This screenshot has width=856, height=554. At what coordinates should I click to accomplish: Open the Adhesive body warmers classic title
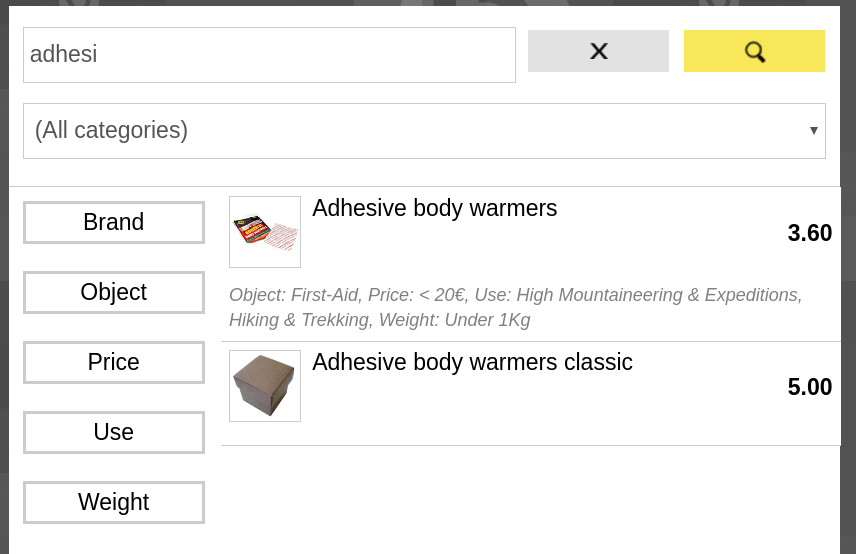[472, 362]
